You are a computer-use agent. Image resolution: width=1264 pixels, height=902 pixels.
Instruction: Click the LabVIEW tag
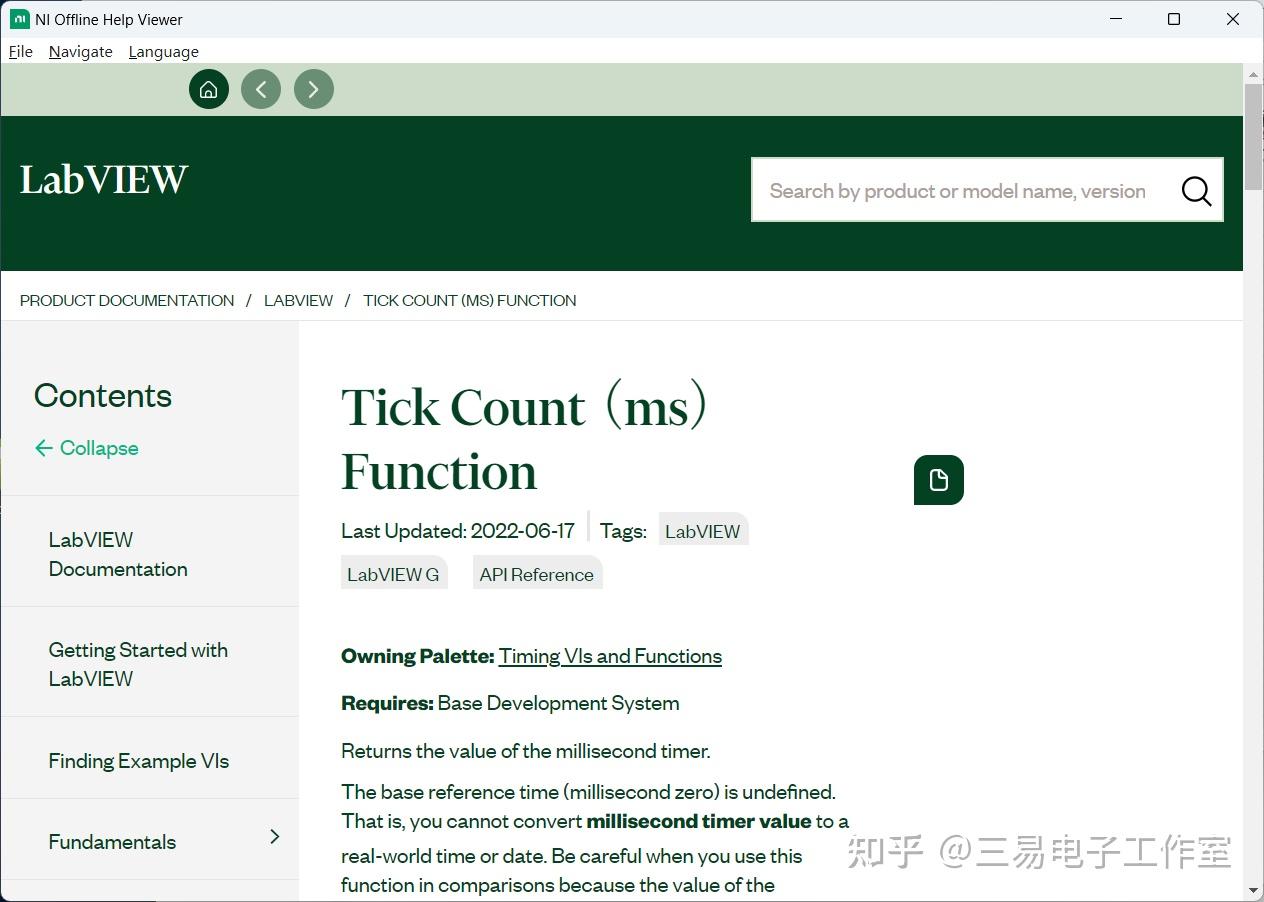tap(703, 531)
